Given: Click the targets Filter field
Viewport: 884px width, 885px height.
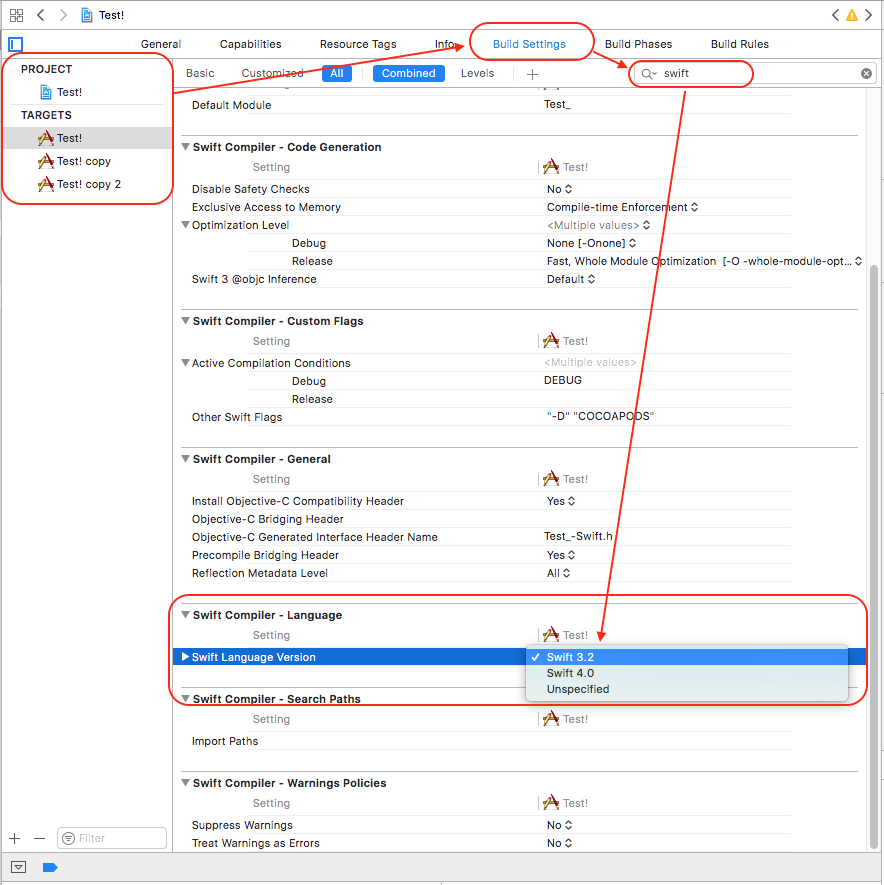Looking at the screenshot, I should 112,839.
